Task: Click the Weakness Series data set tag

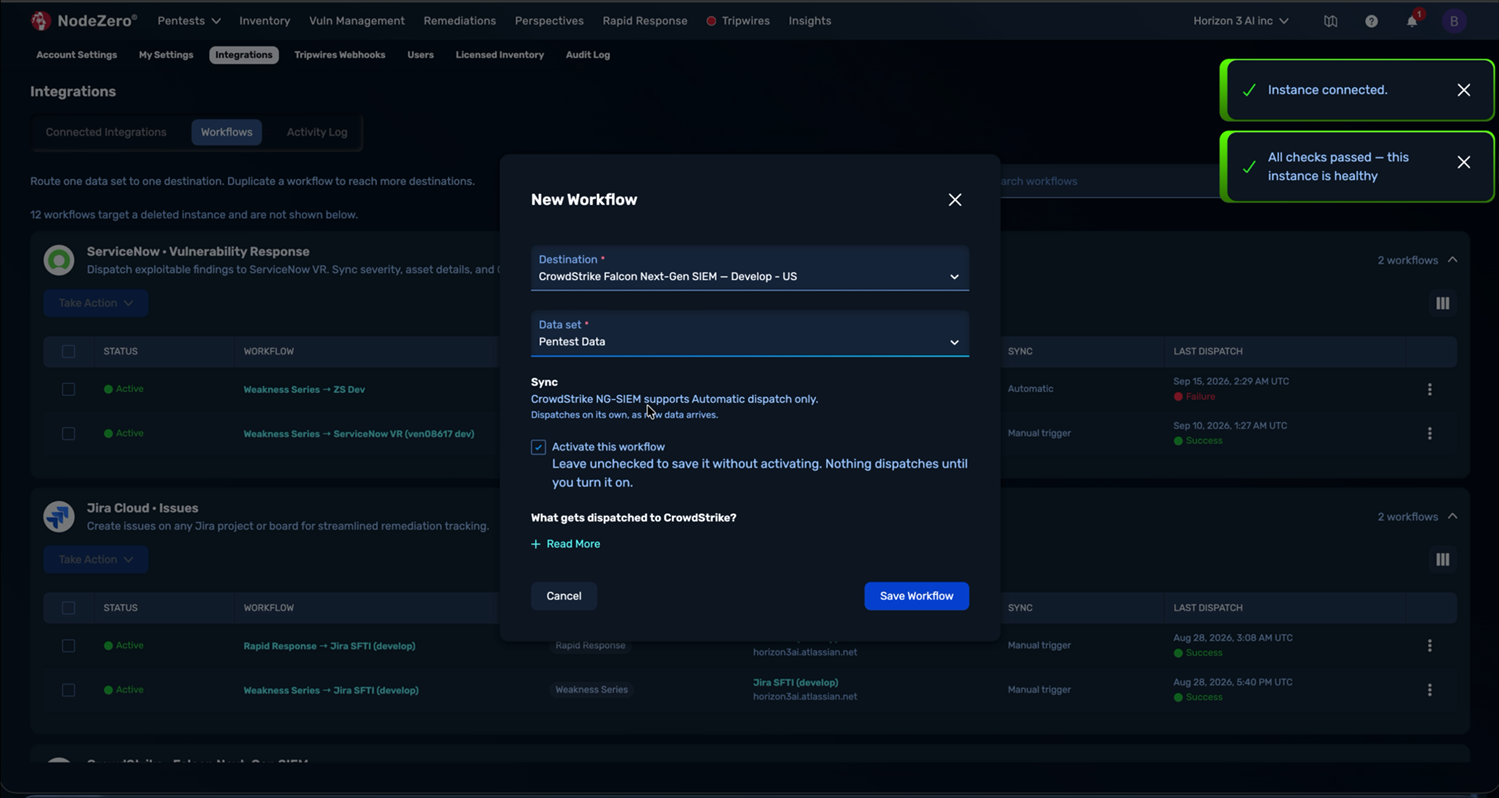Action: tap(591, 690)
